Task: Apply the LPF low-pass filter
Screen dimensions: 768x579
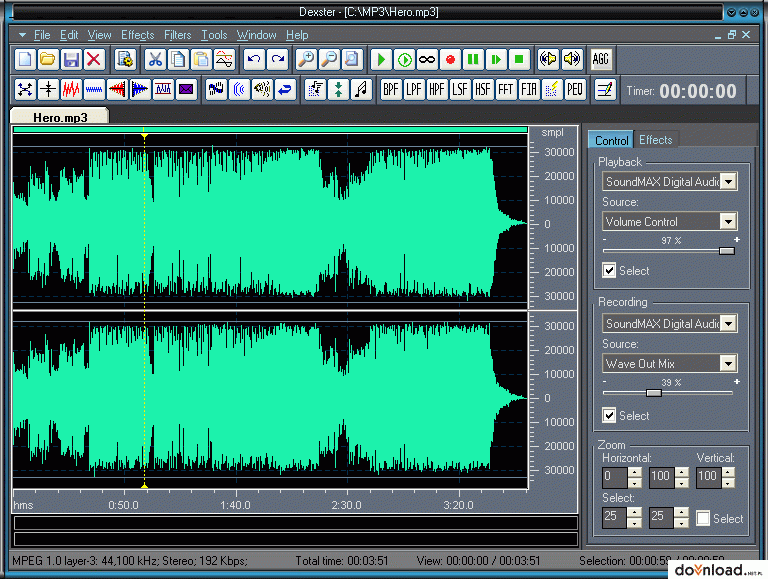Action: 413,90
